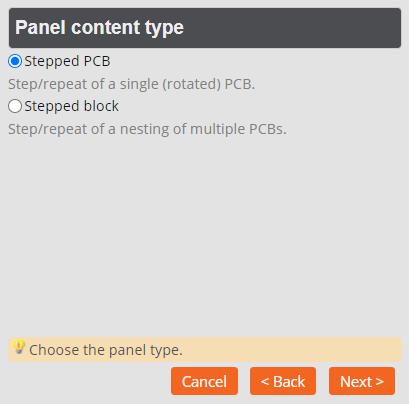
Task: Click the 'Panel content type' header
Action: pos(99,27)
